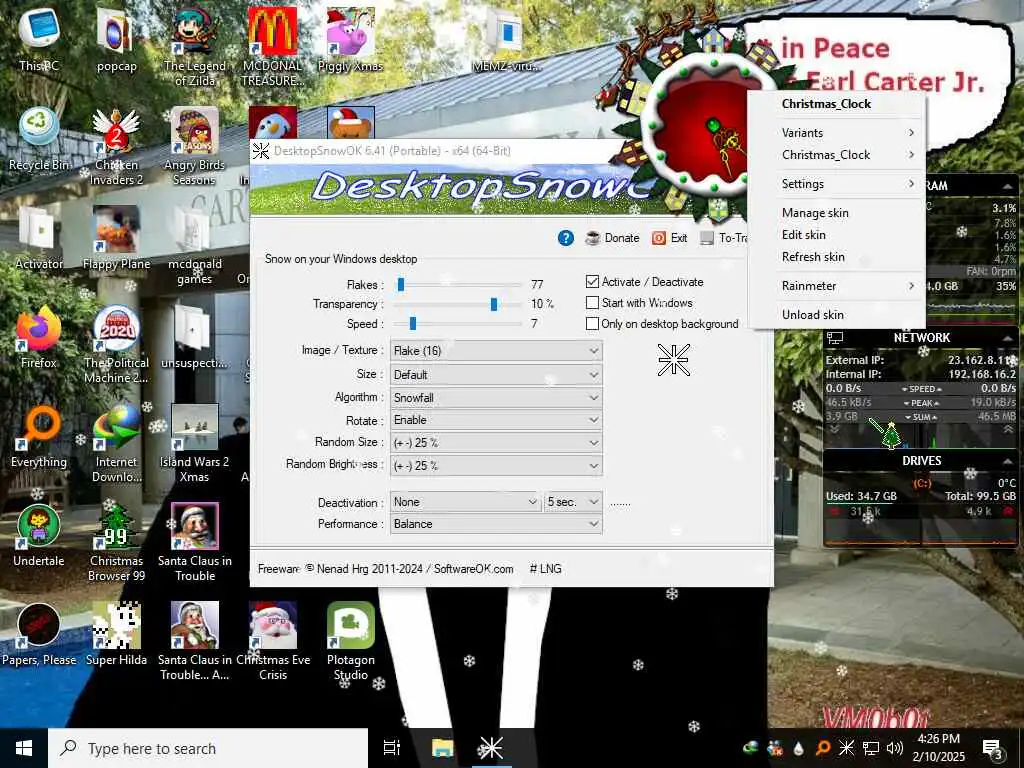Open the popcap desktop shortcut
Viewport: 1024px width, 768px height.
click(116, 38)
